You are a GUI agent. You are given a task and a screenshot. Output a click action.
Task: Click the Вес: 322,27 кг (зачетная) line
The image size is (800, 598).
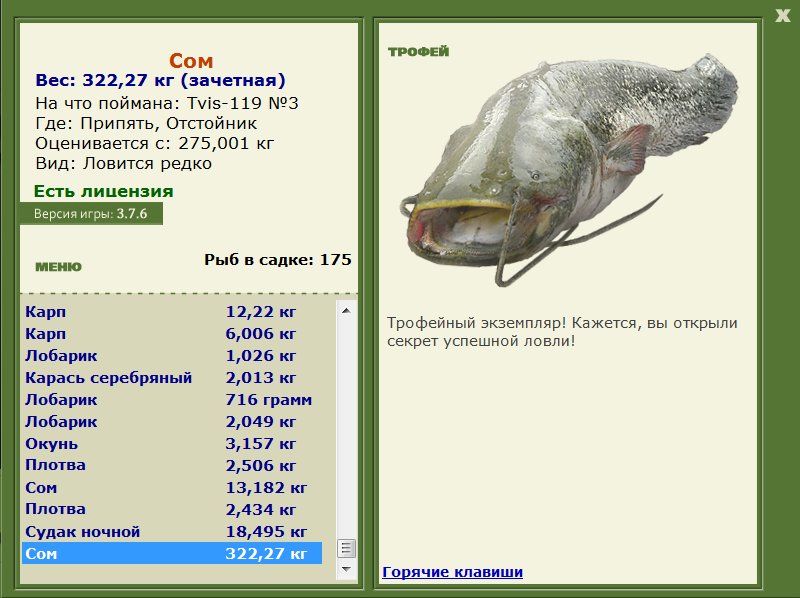pos(160,80)
